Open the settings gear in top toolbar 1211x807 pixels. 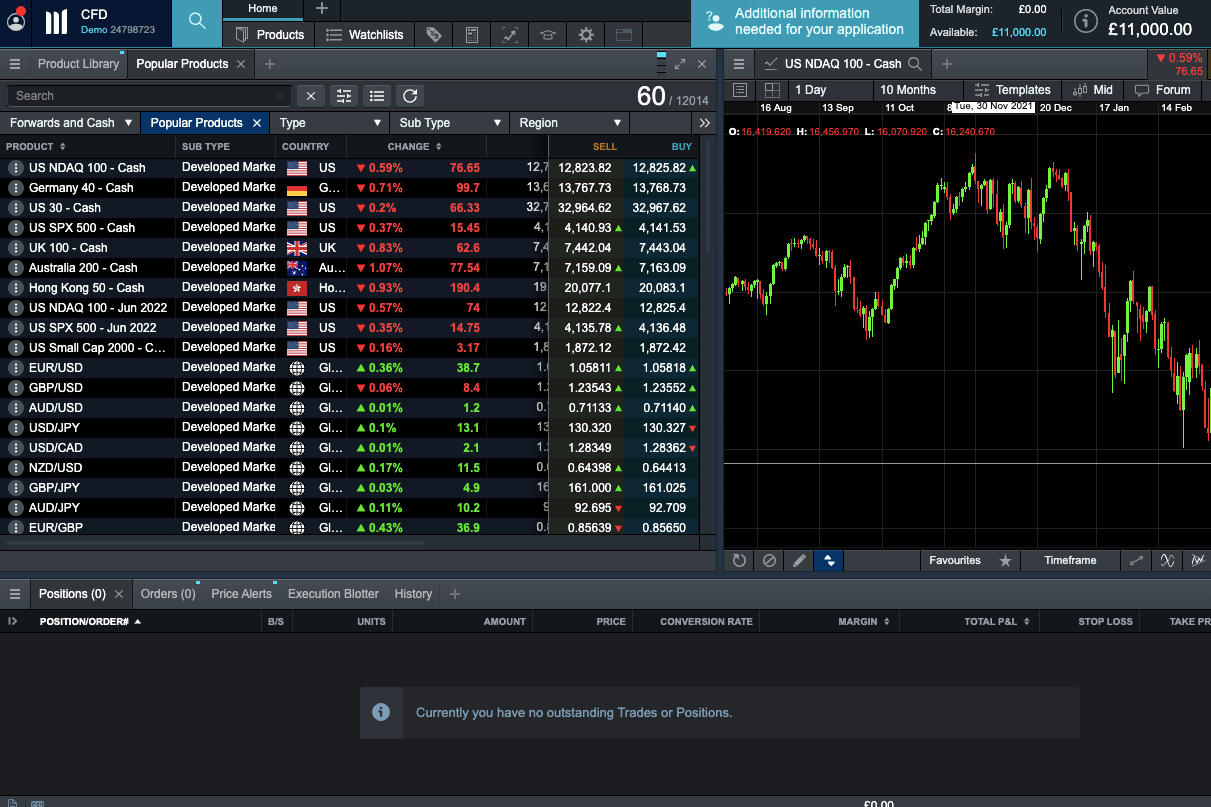(586, 34)
